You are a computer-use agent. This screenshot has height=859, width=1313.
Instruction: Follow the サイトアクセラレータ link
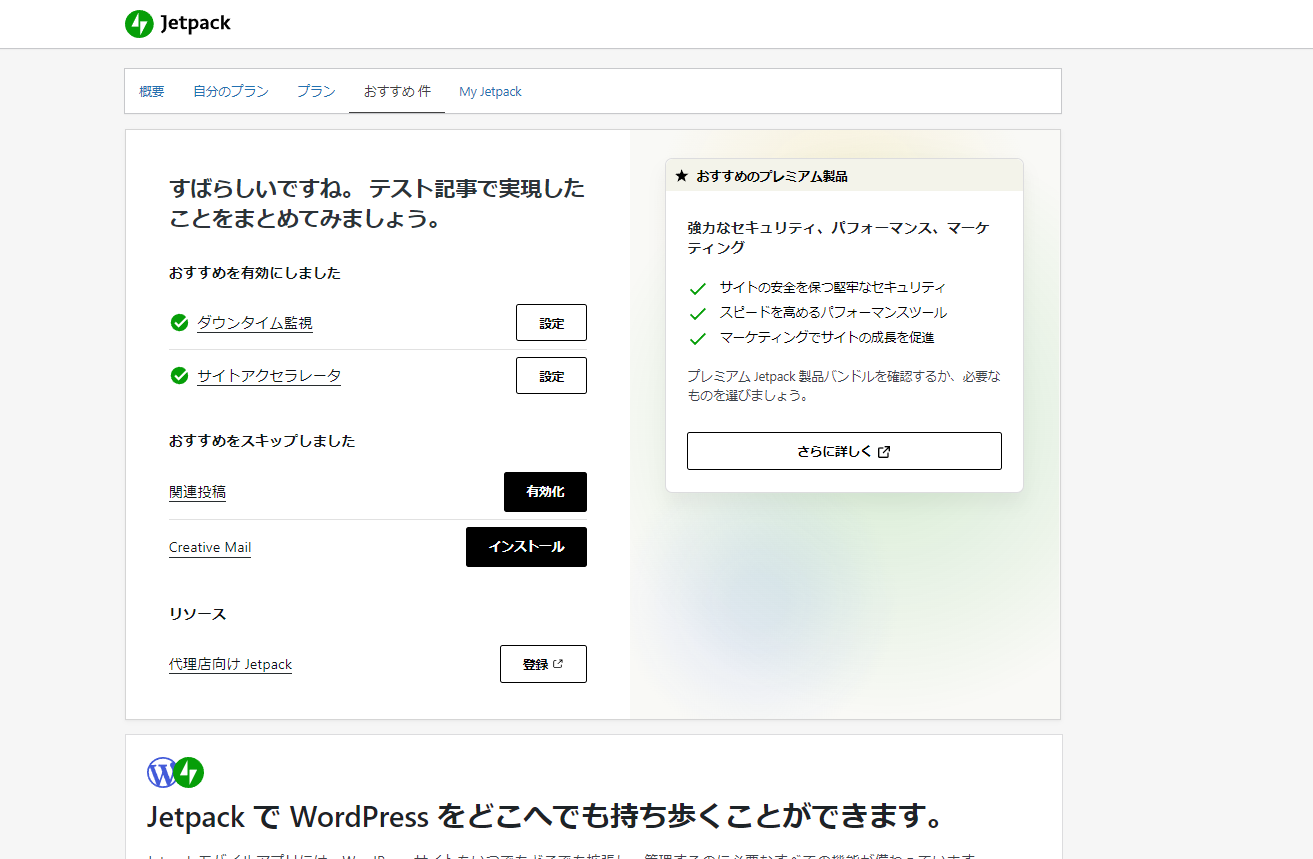269,376
